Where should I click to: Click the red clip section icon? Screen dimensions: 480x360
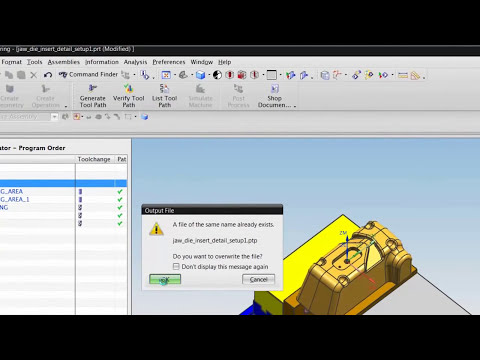pyautogui.click(x=230, y=75)
